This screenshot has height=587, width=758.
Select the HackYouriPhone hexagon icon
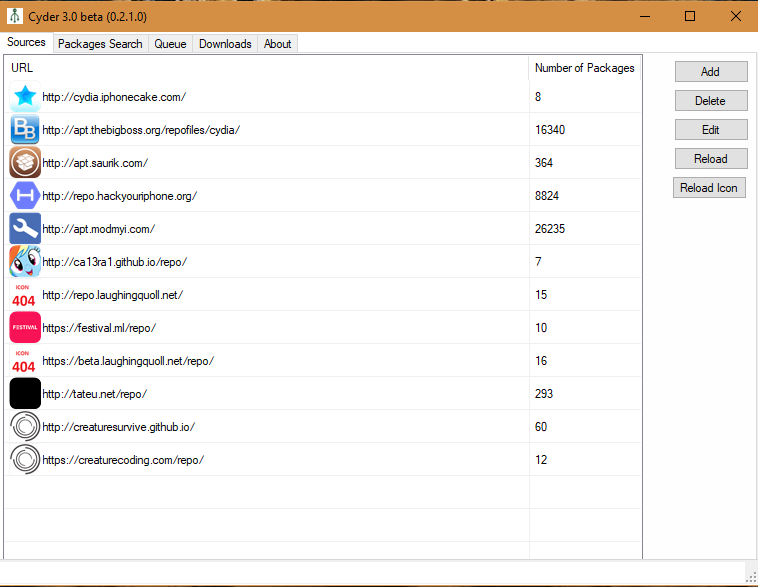[x=25, y=196]
